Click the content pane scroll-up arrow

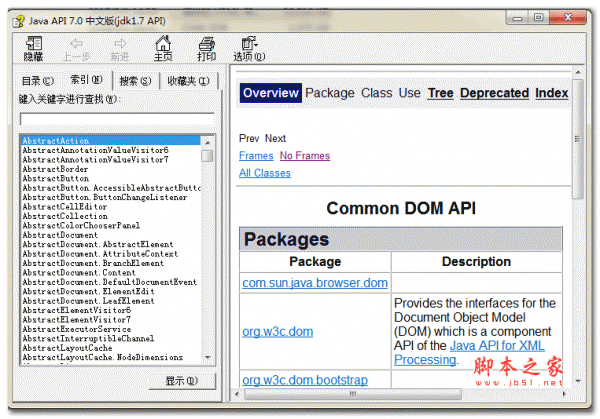pyautogui.click(x=578, y=72)
